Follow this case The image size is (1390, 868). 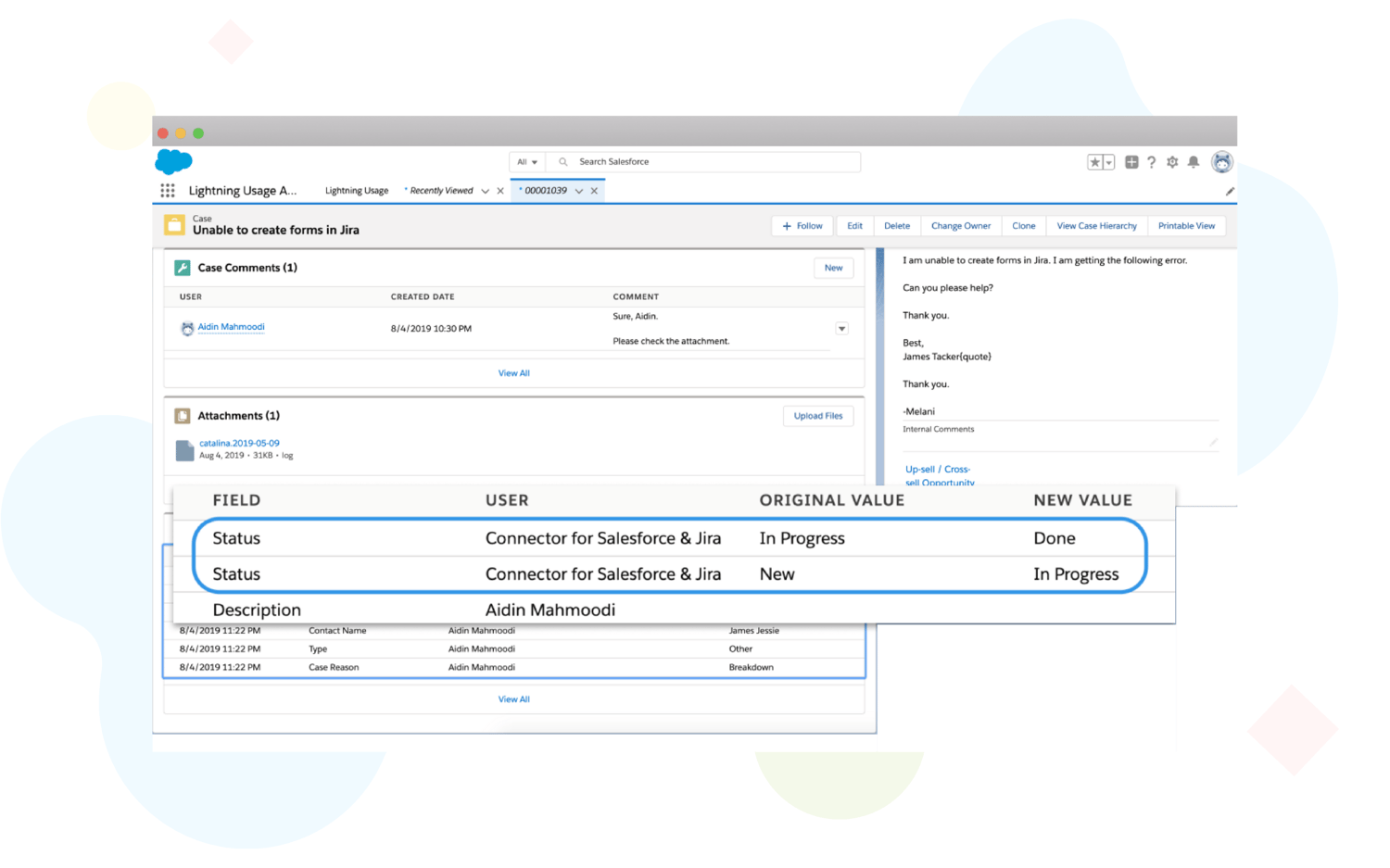pos(802,226)
